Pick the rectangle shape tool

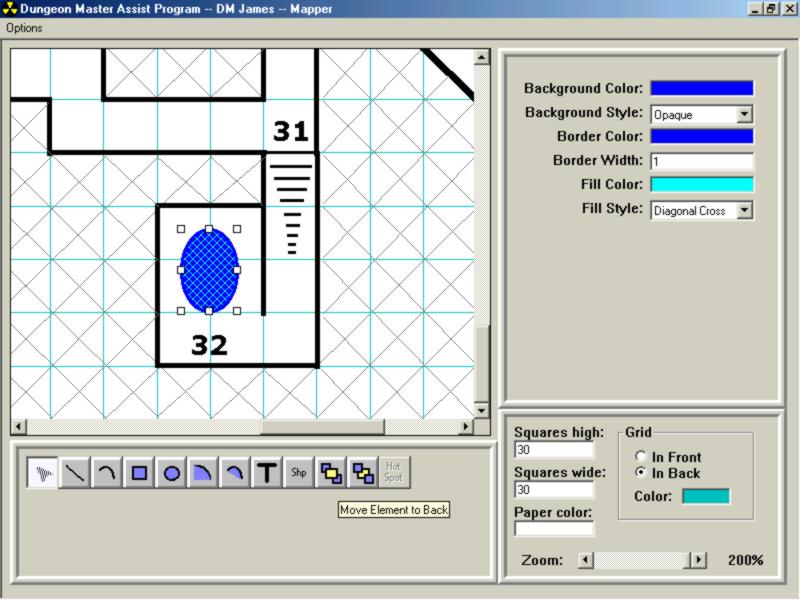139,474
